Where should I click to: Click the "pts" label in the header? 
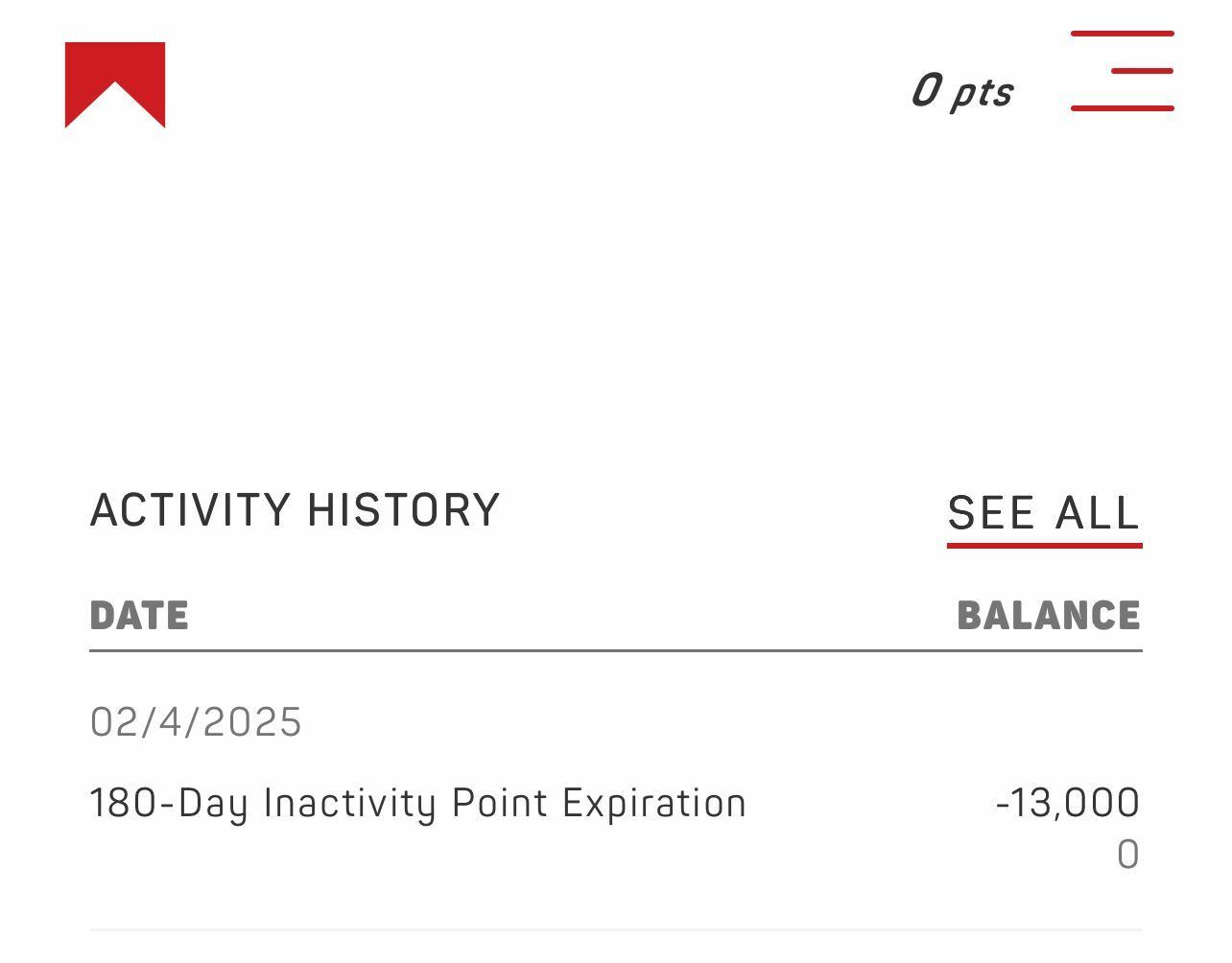982,94
